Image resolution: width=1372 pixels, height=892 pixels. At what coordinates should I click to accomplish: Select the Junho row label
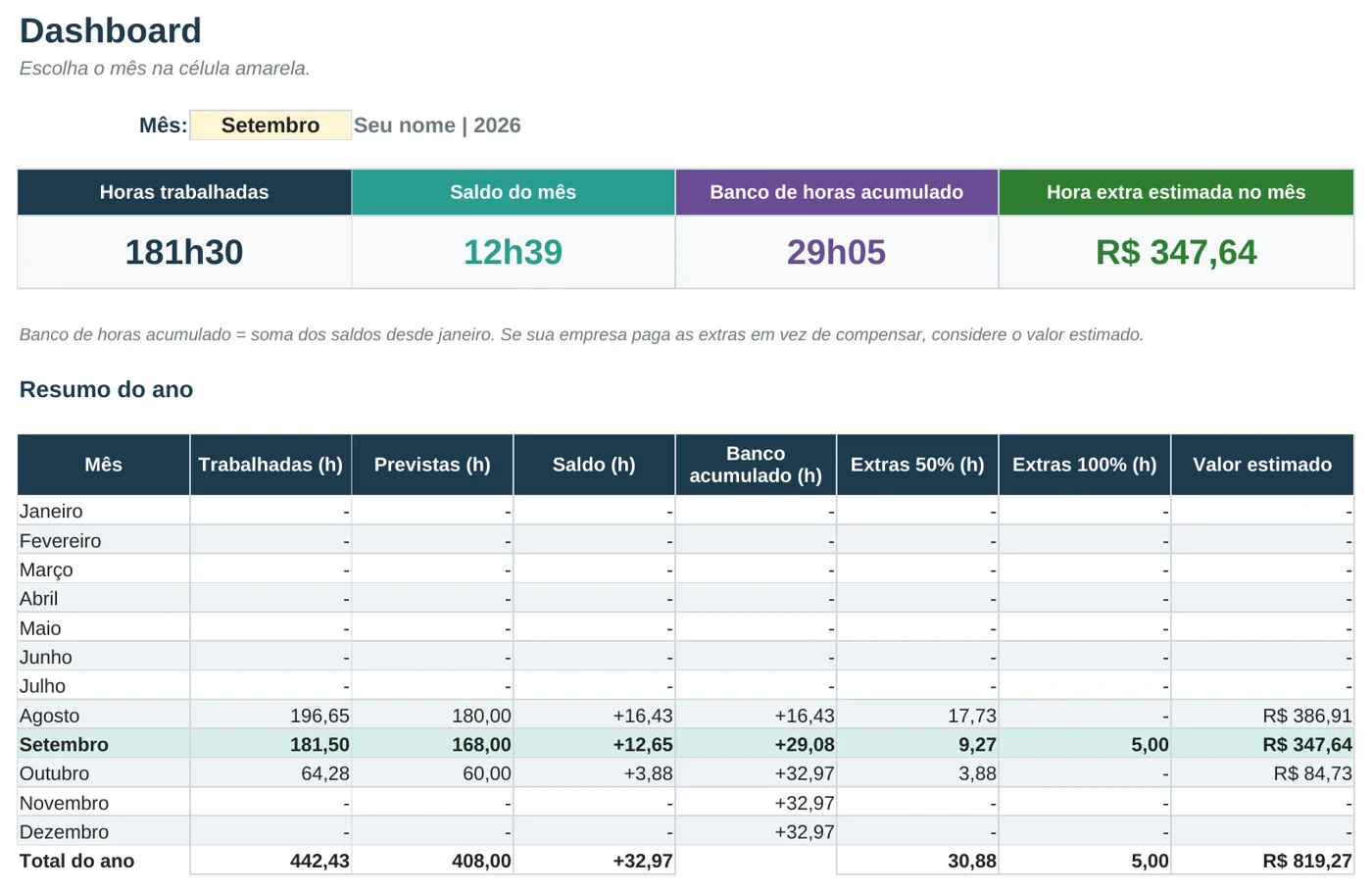pos(46,658)
